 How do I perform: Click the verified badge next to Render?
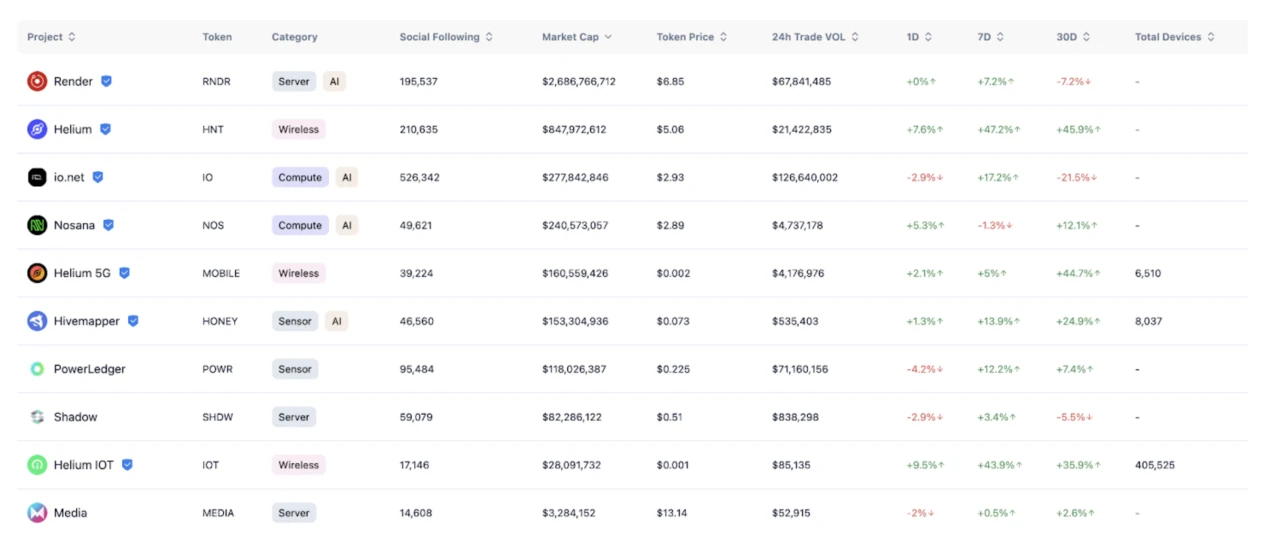coord(106,81)
